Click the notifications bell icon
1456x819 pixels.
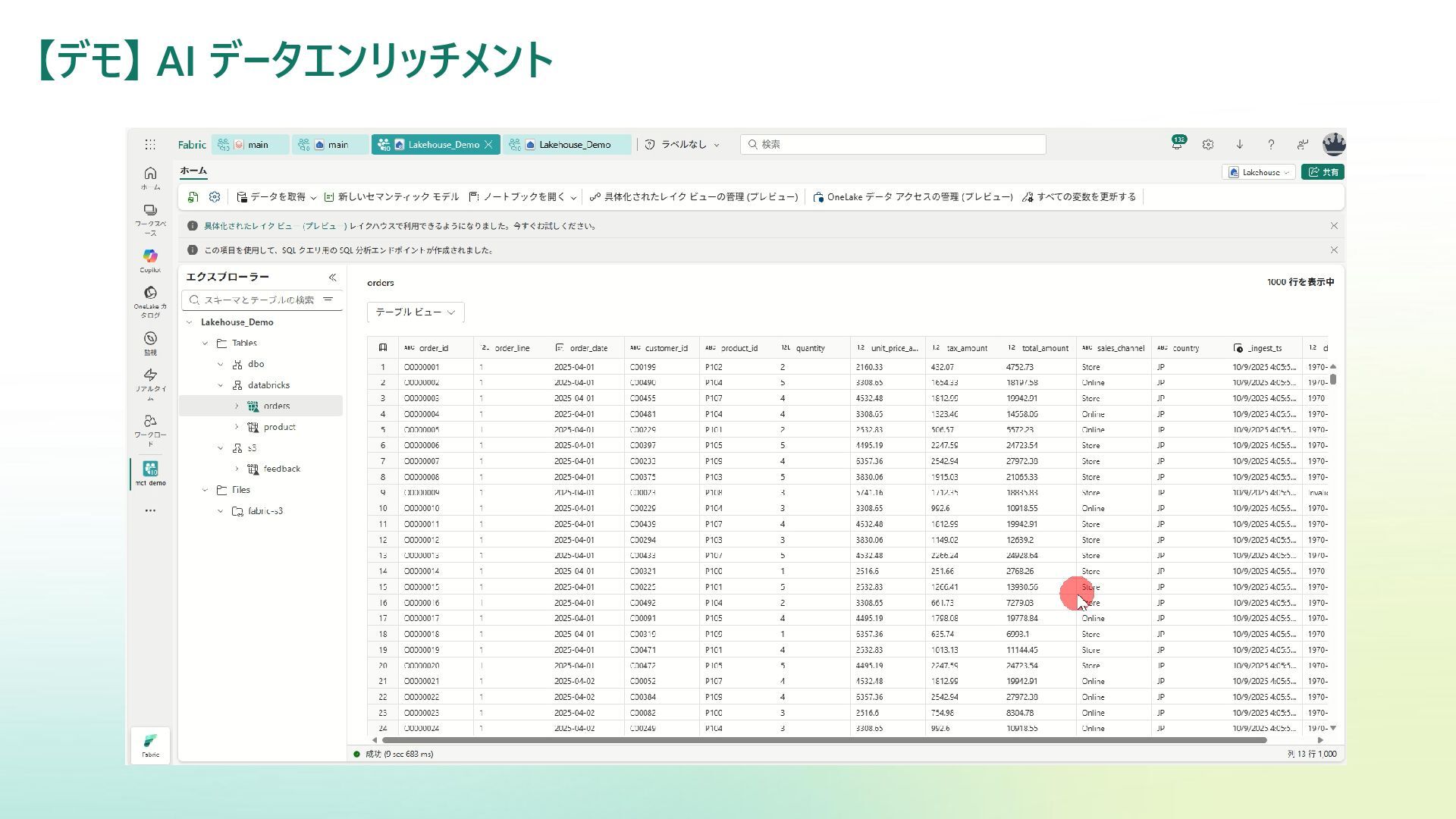(x=1177, y=144)
